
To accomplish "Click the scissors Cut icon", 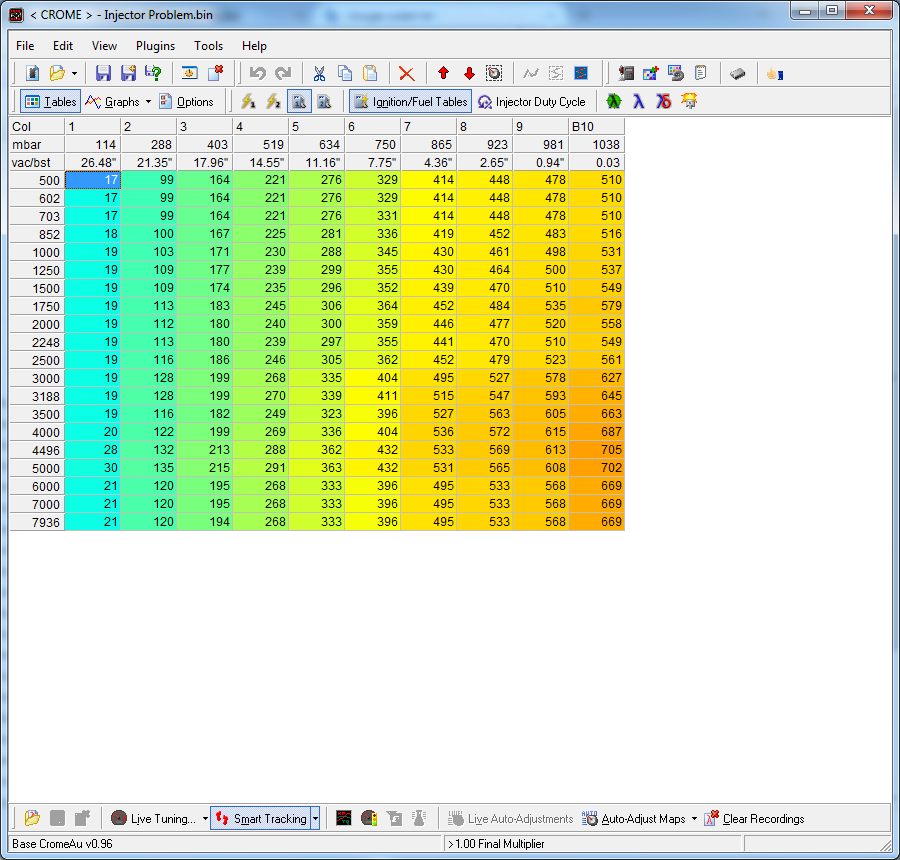I will (319, 73).
